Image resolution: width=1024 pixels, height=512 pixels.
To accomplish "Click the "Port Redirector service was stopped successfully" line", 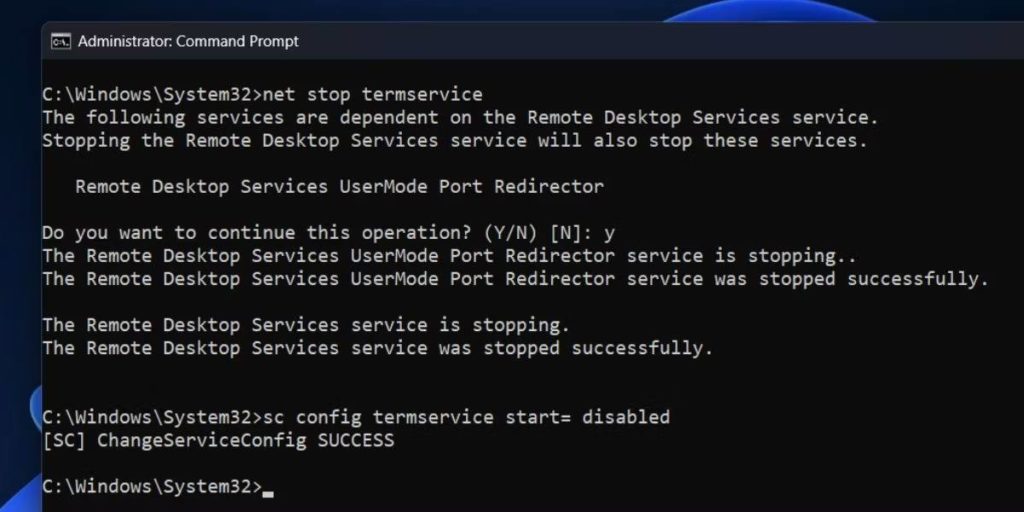I will point(515,278).
